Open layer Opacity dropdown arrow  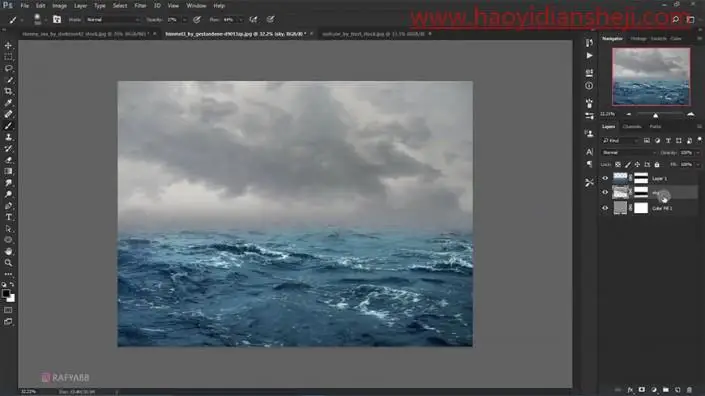[697, 153]
